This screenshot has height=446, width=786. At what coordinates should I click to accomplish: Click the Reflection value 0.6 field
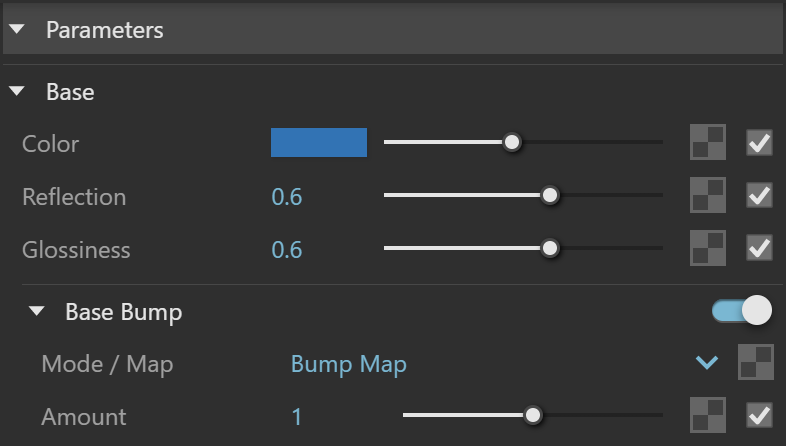(x=287, y=196)
